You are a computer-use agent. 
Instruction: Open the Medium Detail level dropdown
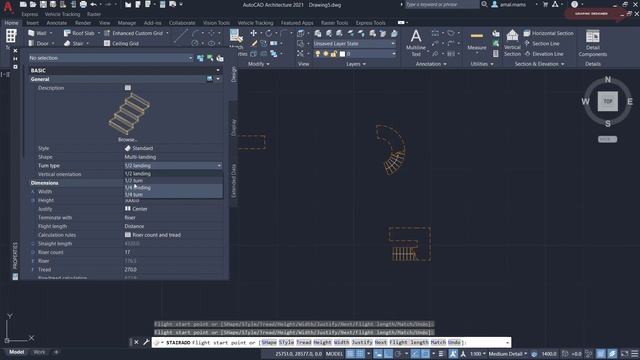[507, 353]
